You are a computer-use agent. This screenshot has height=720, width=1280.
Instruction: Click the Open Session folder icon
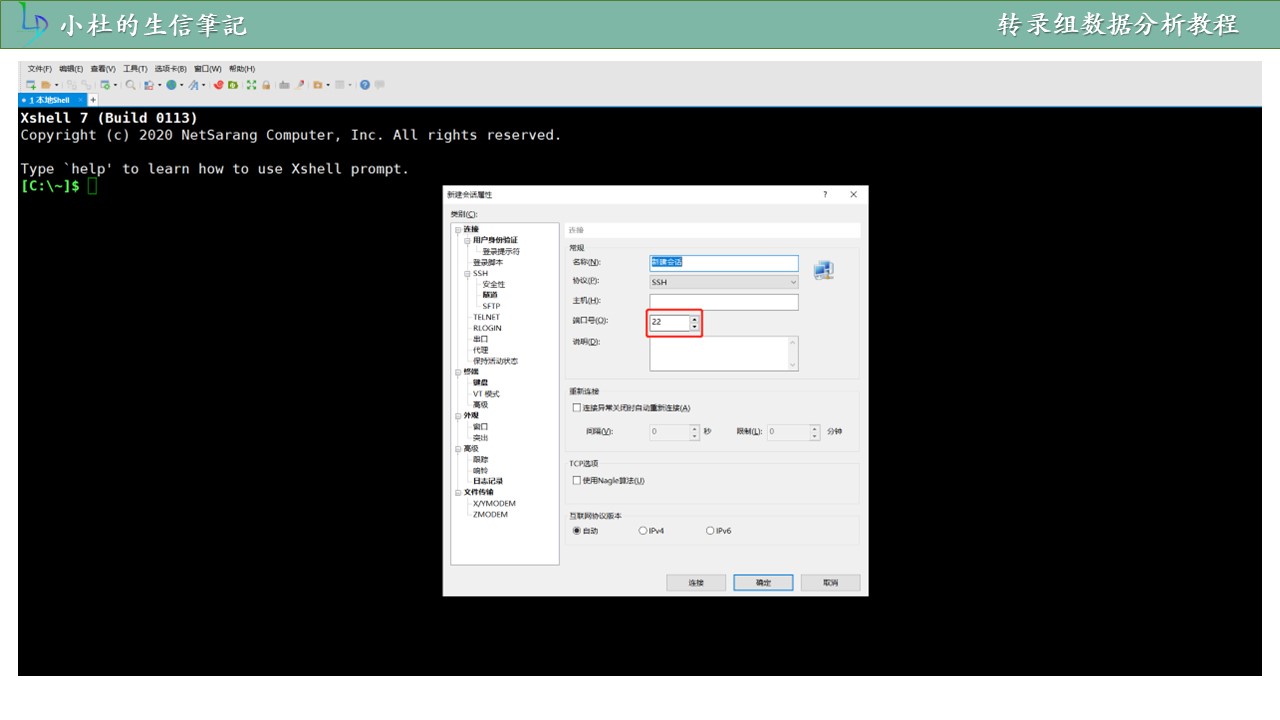46,85
